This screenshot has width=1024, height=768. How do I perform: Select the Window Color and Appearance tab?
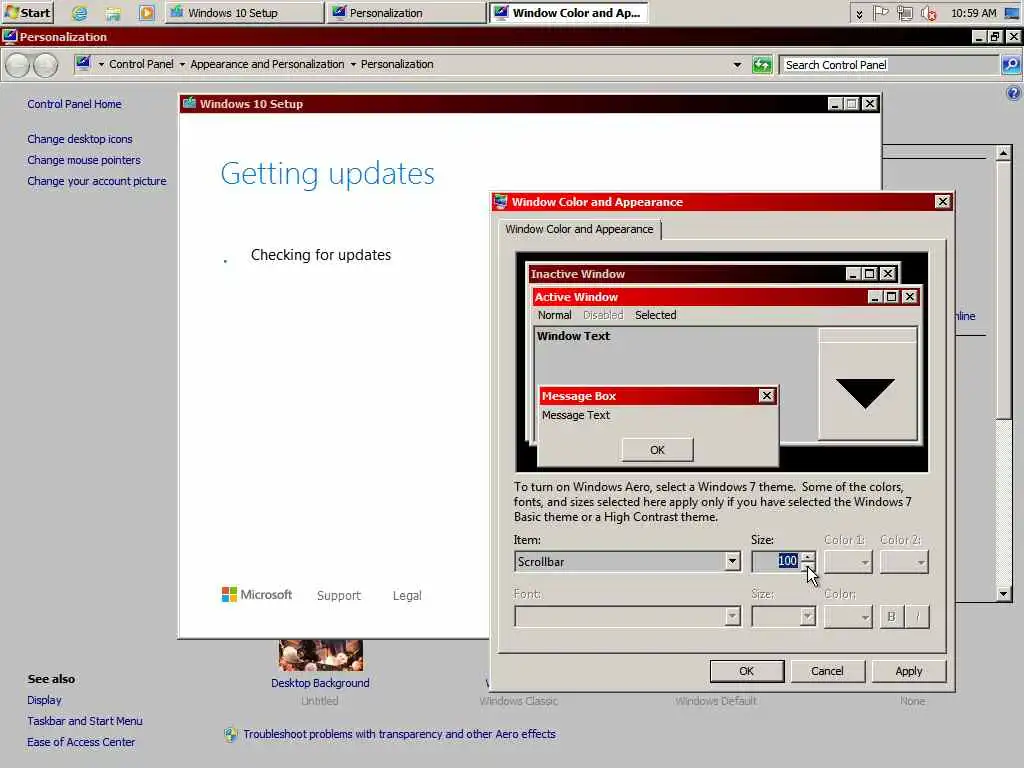pos(579,229)
